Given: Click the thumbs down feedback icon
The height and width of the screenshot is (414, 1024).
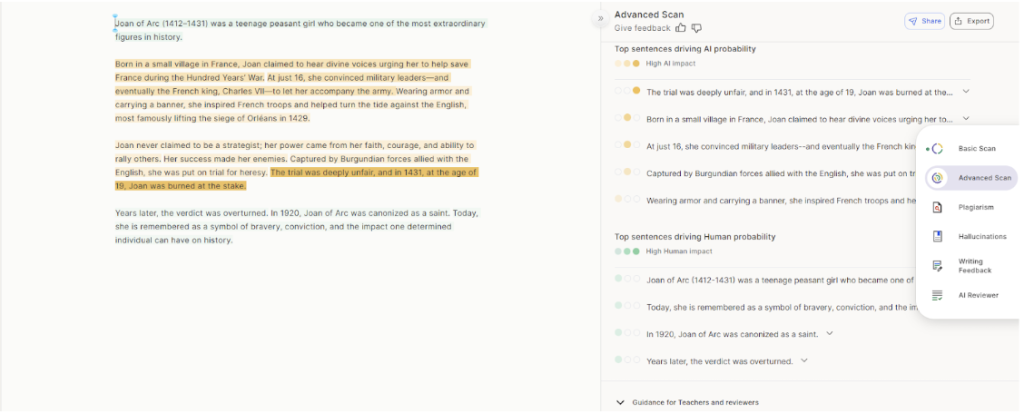Looking at the screenshot, I should (x=697, y=28).
